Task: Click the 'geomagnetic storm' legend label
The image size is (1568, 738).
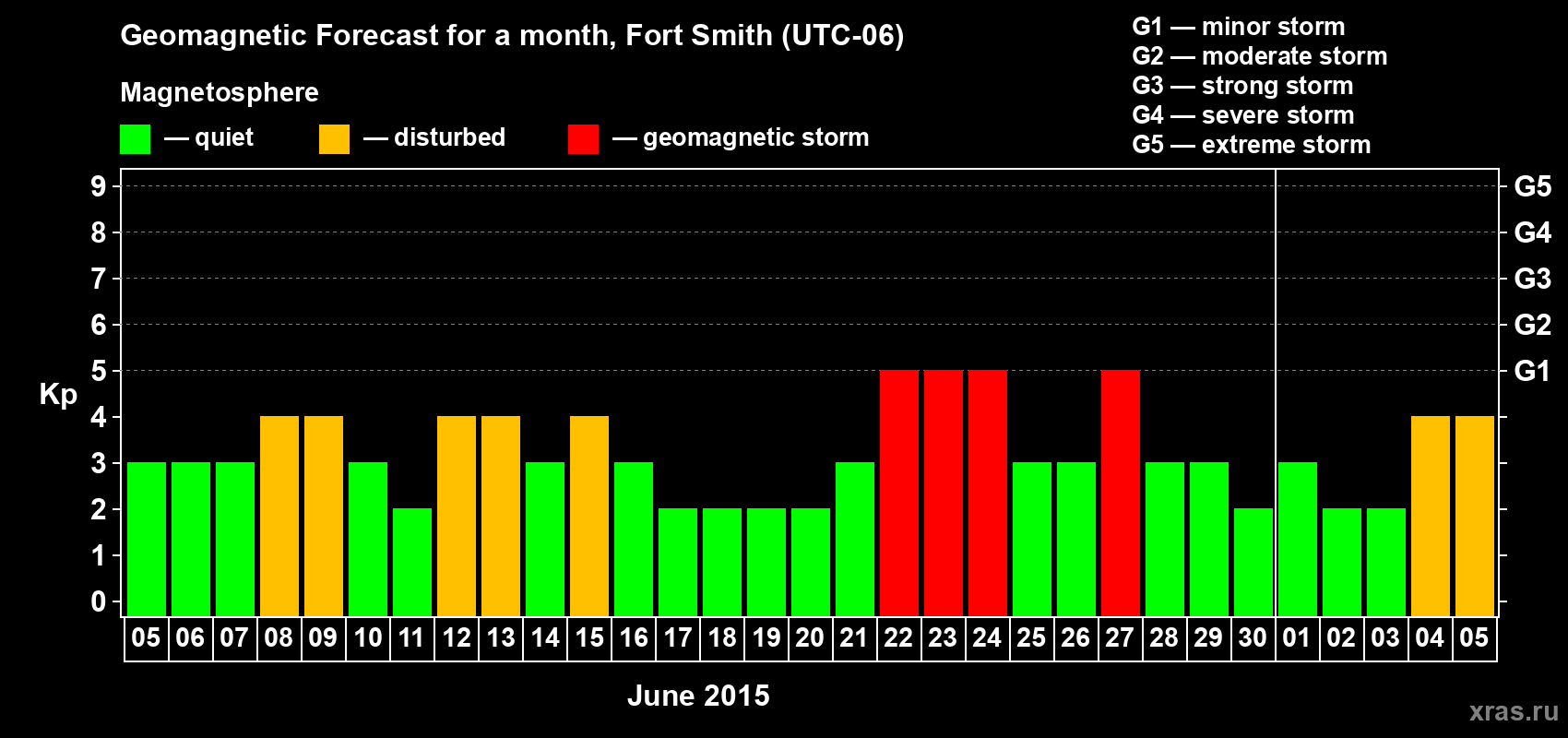Action: click(755, 137)
